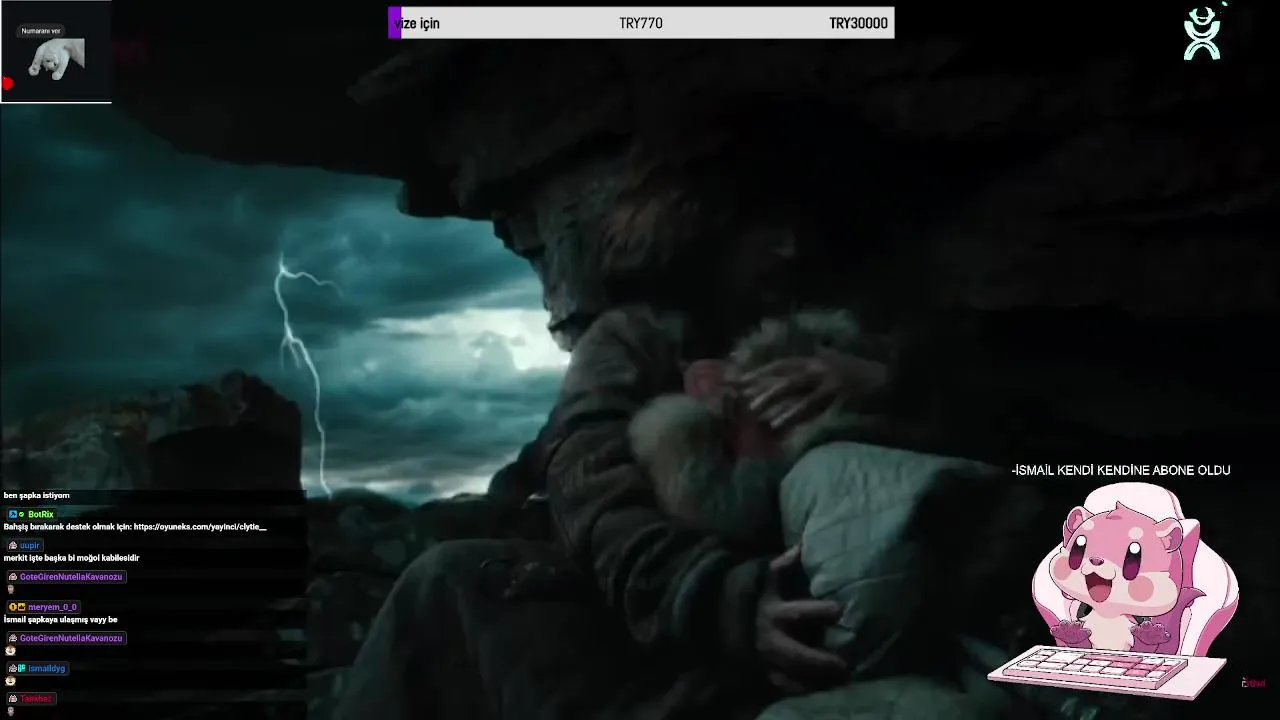
Task: Open the oyuneks.com donation link in chat
Action: tap(200, 527)
